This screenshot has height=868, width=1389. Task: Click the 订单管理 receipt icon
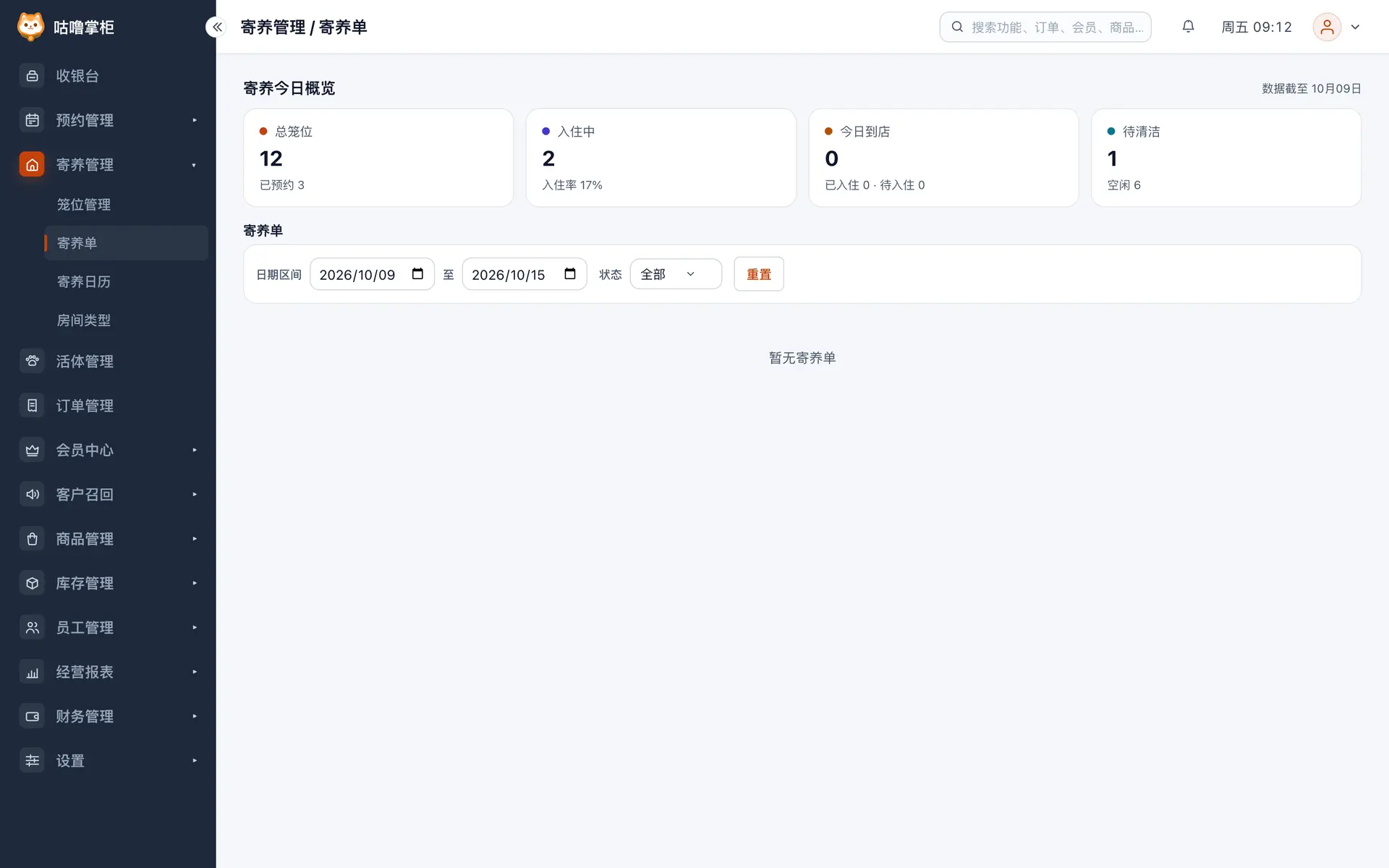(x=32, y=405)
